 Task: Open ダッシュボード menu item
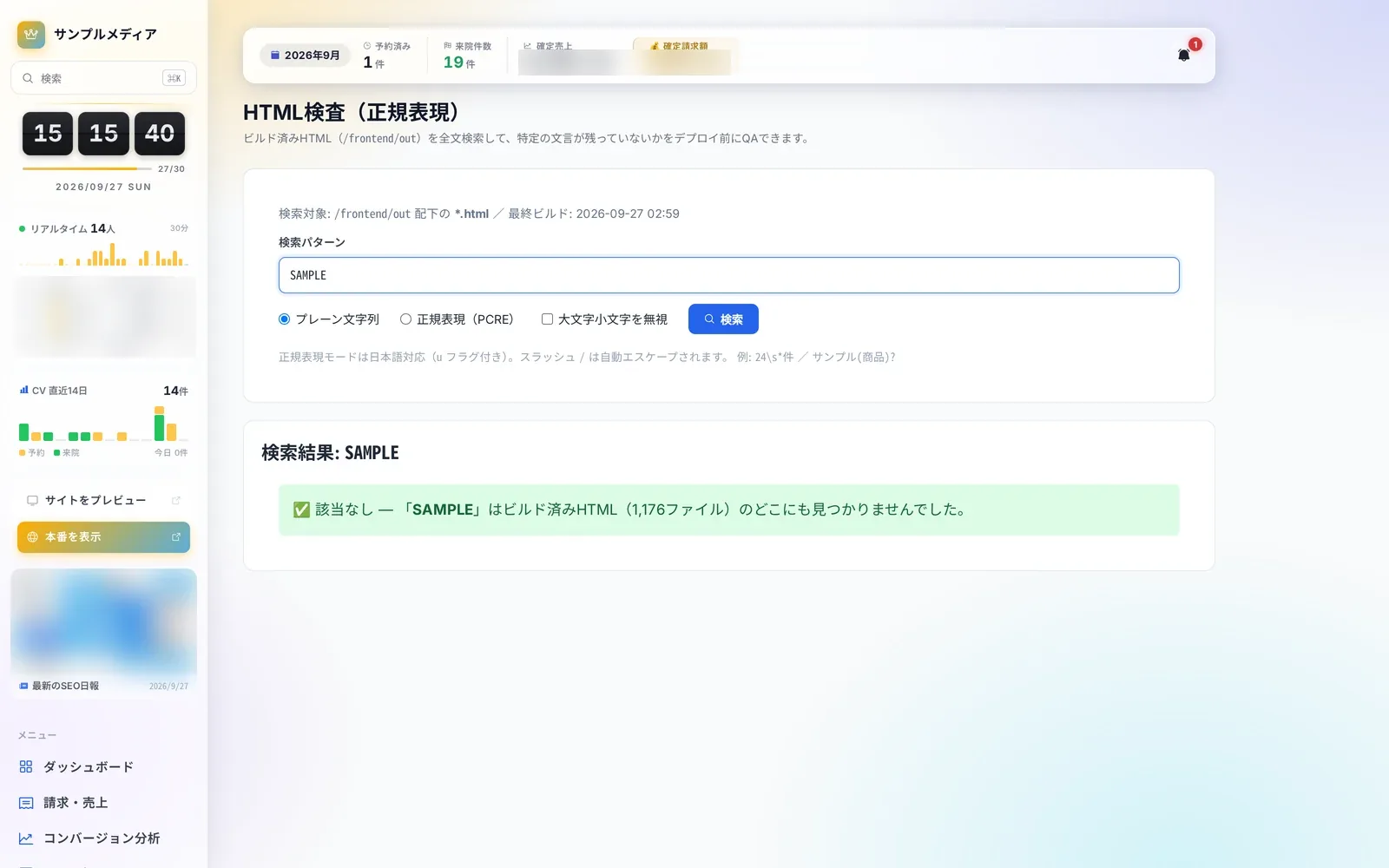click(x=103, y=767)
